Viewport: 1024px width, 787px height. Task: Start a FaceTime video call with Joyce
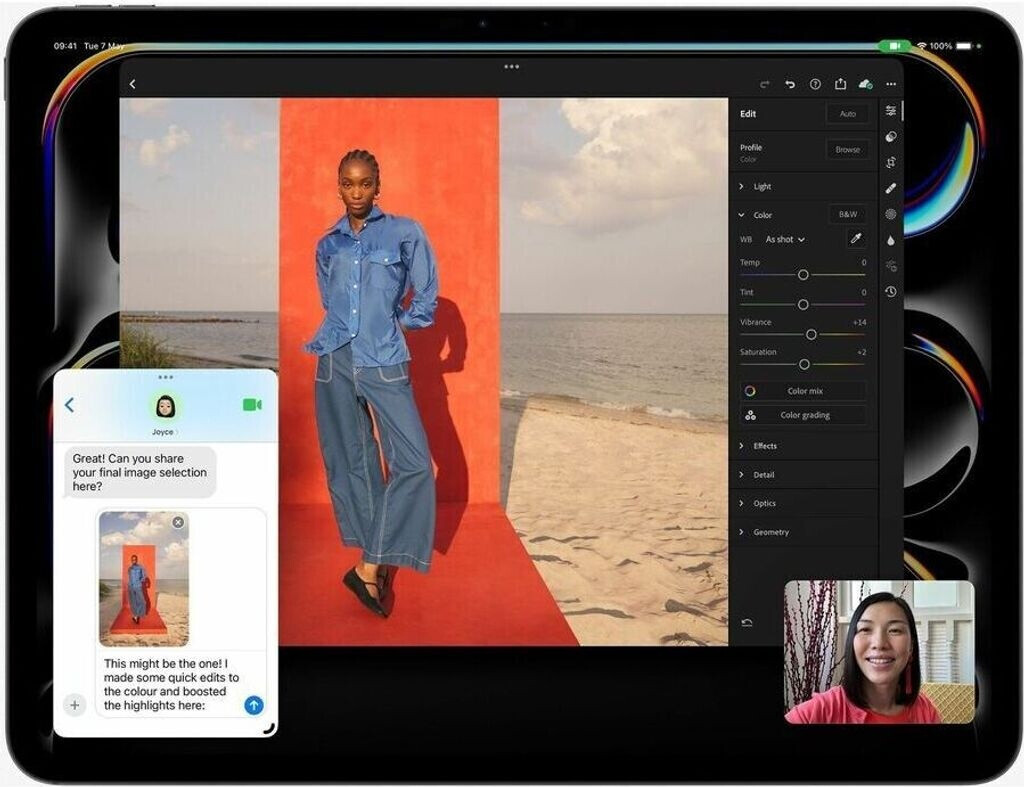(x=252, y=405)
